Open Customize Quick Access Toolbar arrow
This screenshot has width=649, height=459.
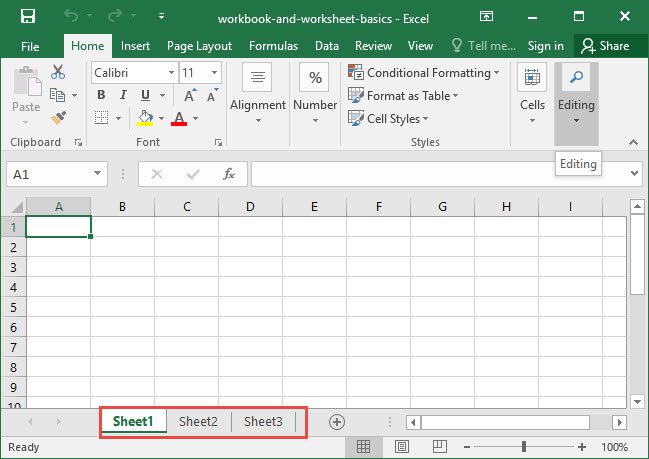(161, 17)
